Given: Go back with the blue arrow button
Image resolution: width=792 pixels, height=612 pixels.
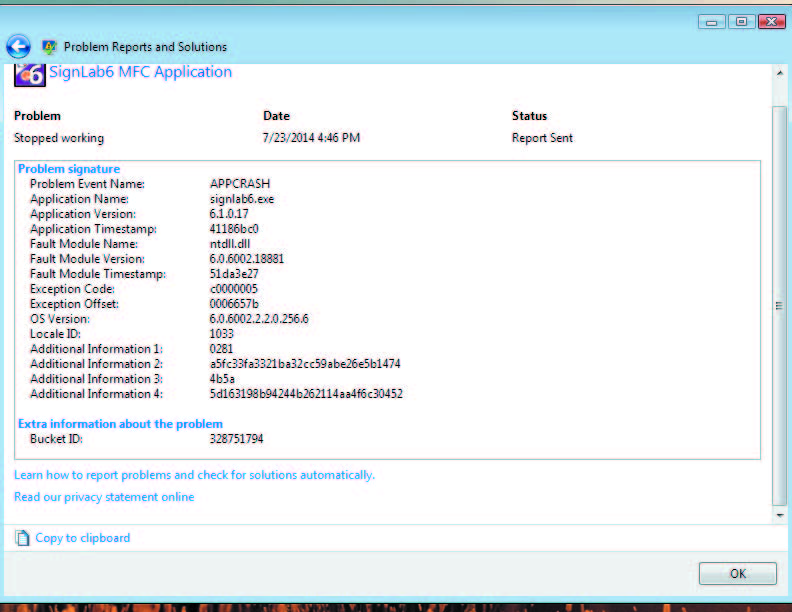Looking at the screenshot, I should [x=18, y=47].
